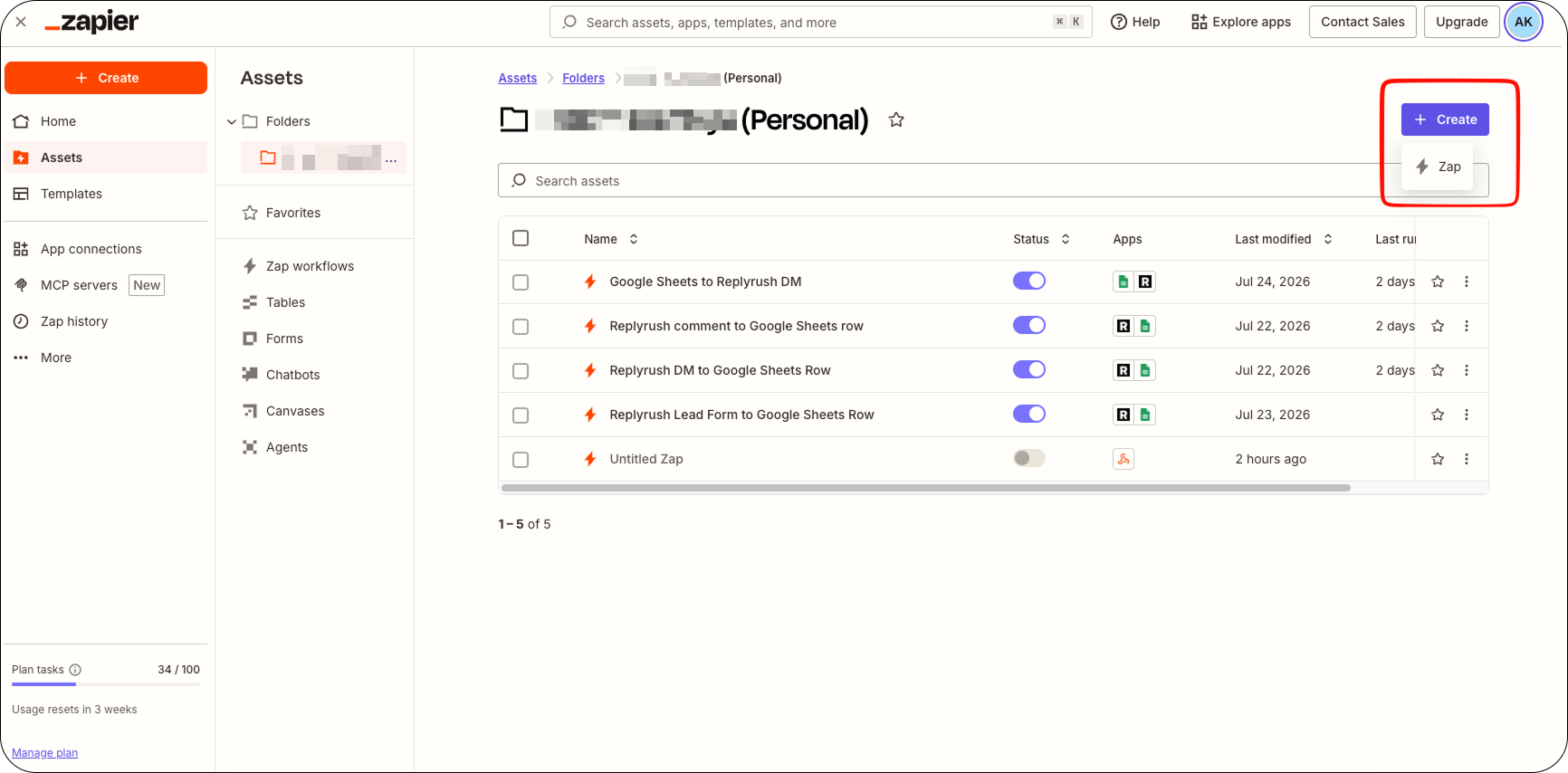Screen dimensions: 1568x773
Task: Expand the More menu in sidebar
Action: pos(106,358)
